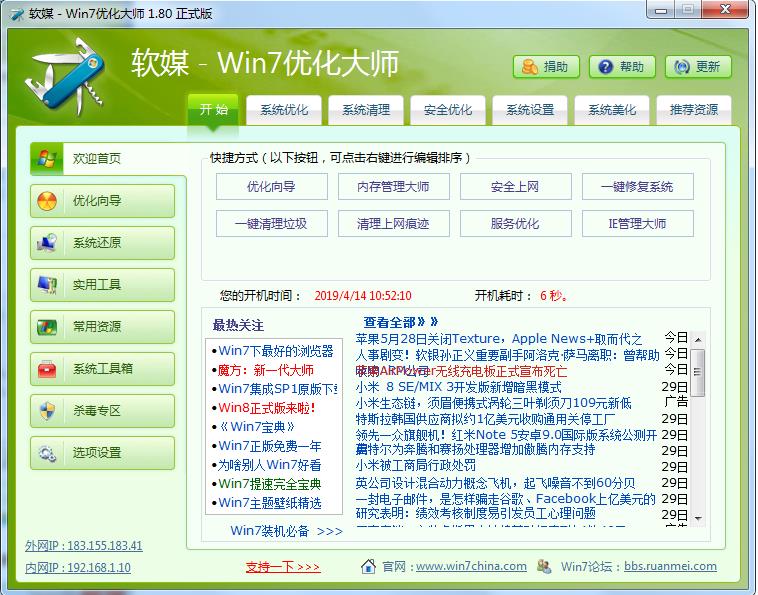Open 选项设置 from the sidebar

tap(102, 453)
